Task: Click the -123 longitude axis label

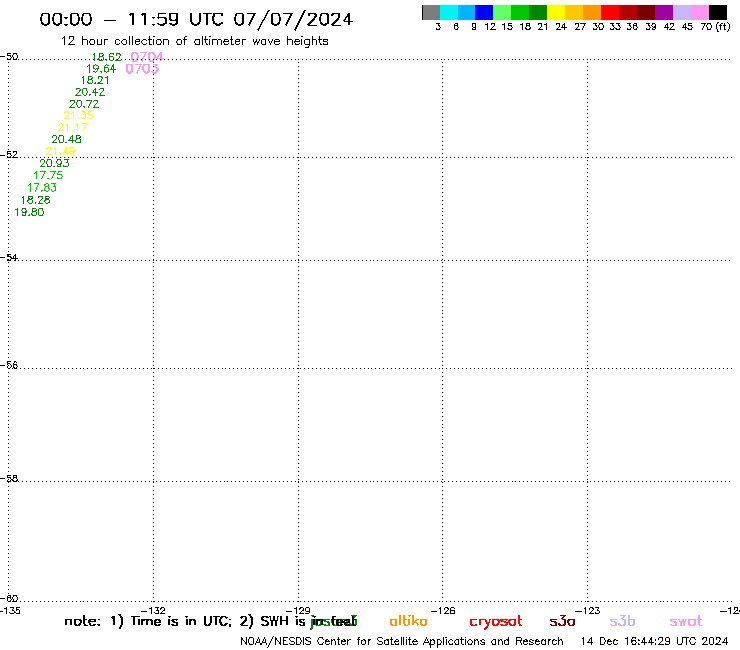Action: (588, 610)
